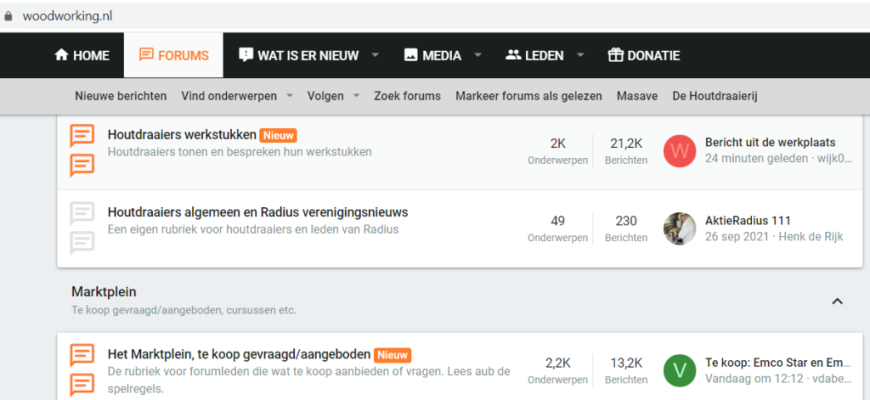Click the red W user avatar
Viewport: 870px width, 400px height.
pos(680,151)
